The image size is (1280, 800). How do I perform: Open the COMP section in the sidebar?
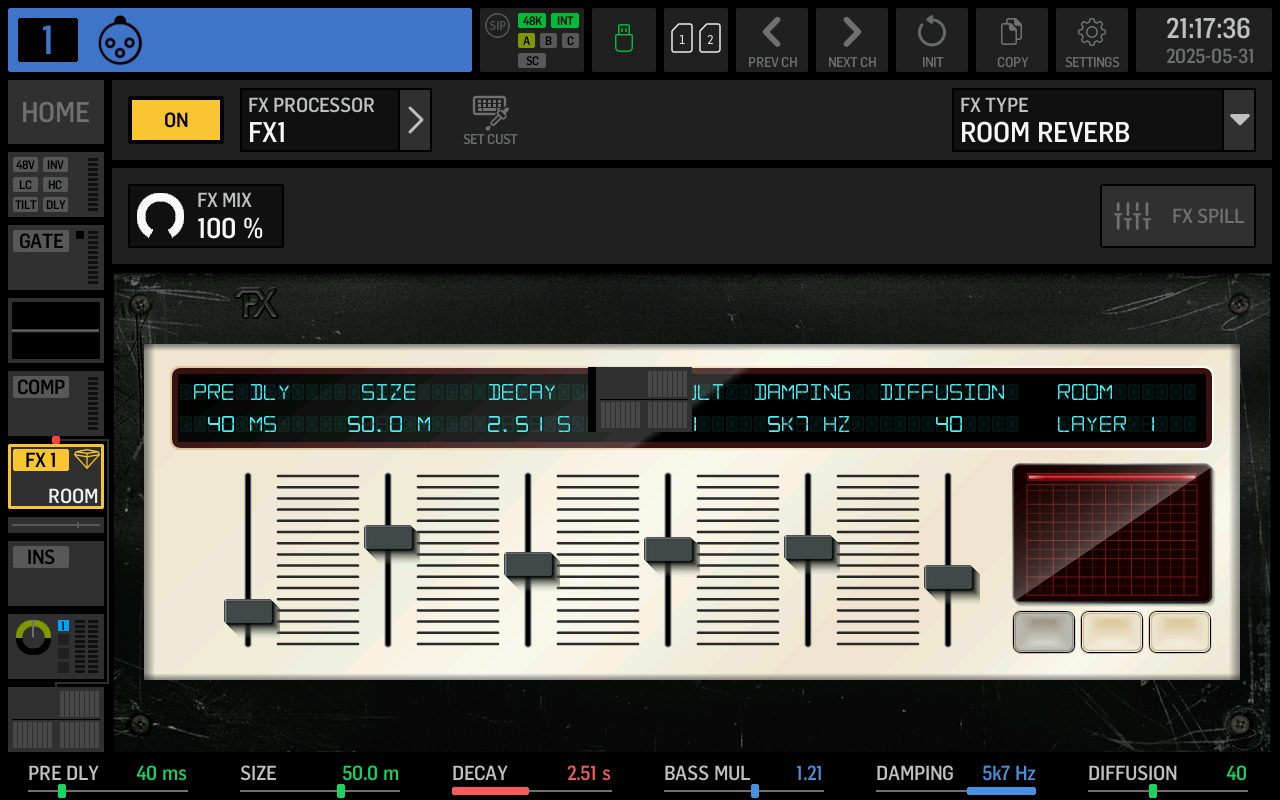(40, 387)
